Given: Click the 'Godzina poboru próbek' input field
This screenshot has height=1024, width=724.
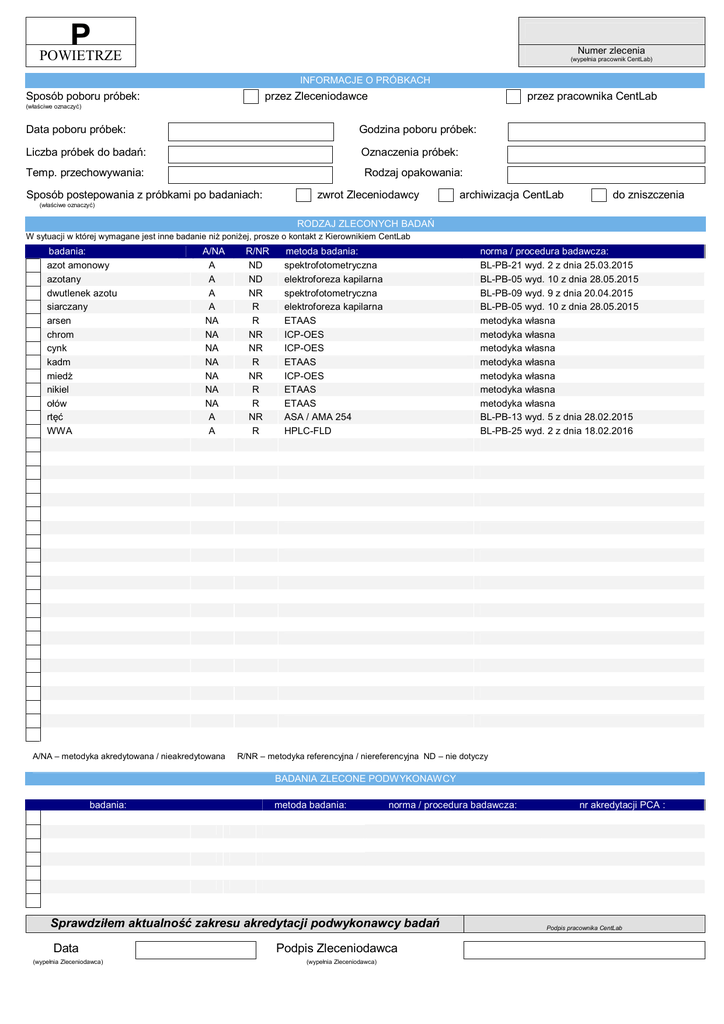Looking at the screenshot, I should (x=606, y=132).
